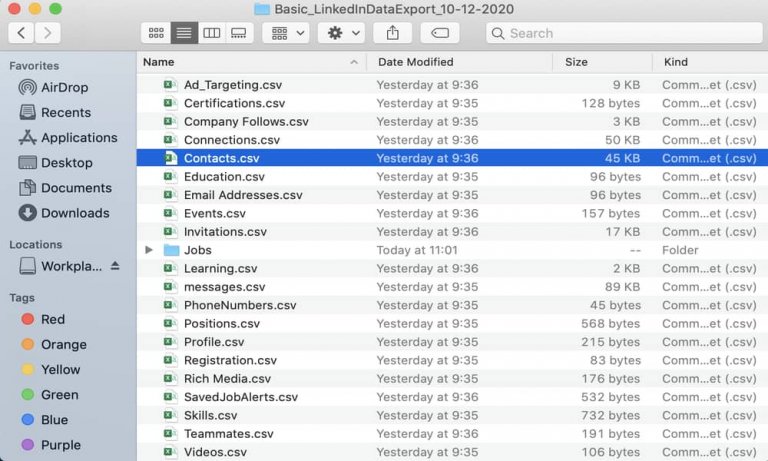Viewport: 768px width, 461px height.
Task: Open AirDrop from the sidebar
Action: point(65,88)
